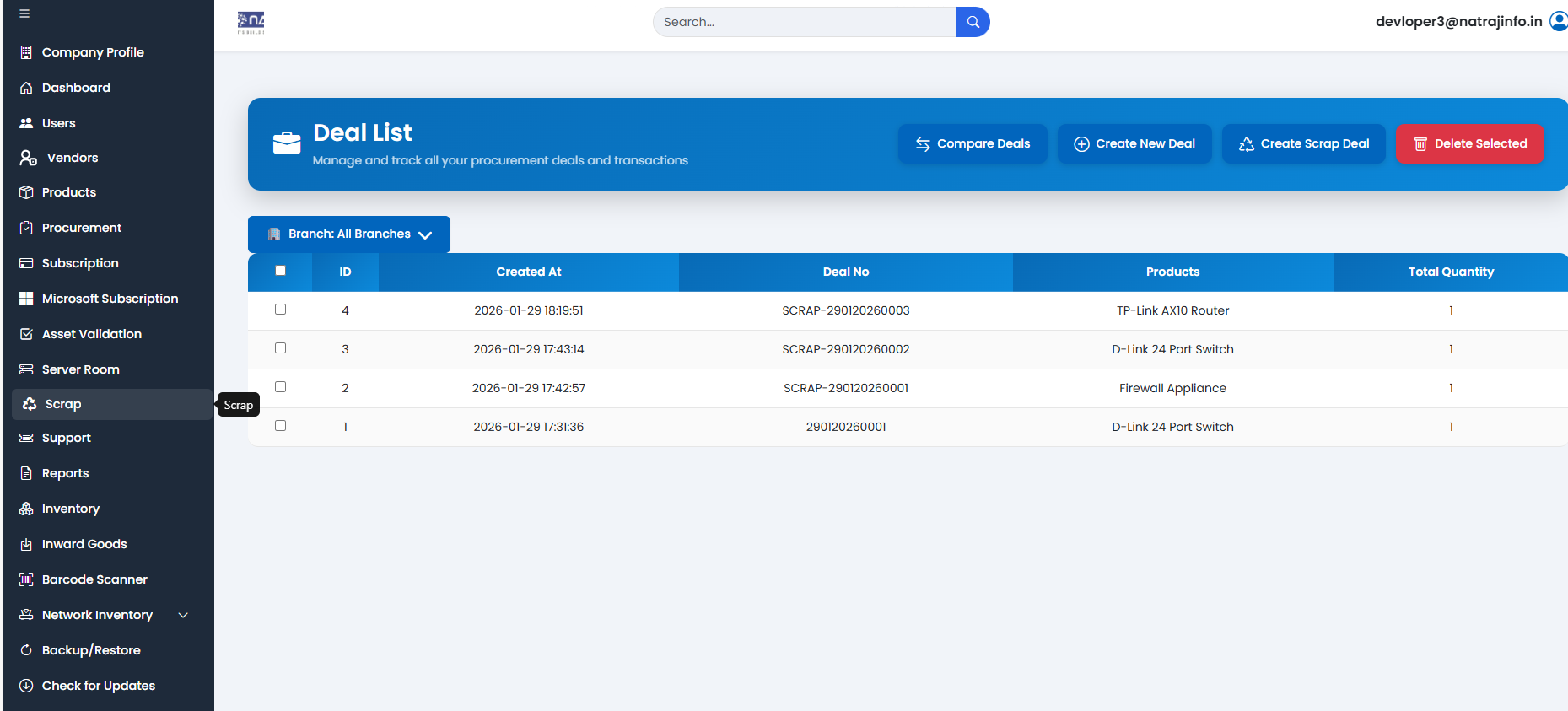Click the 2026-01-29 17:31:36 timestamp
The height and width of the screenshot is (711, 1568).
click(529, 427)
